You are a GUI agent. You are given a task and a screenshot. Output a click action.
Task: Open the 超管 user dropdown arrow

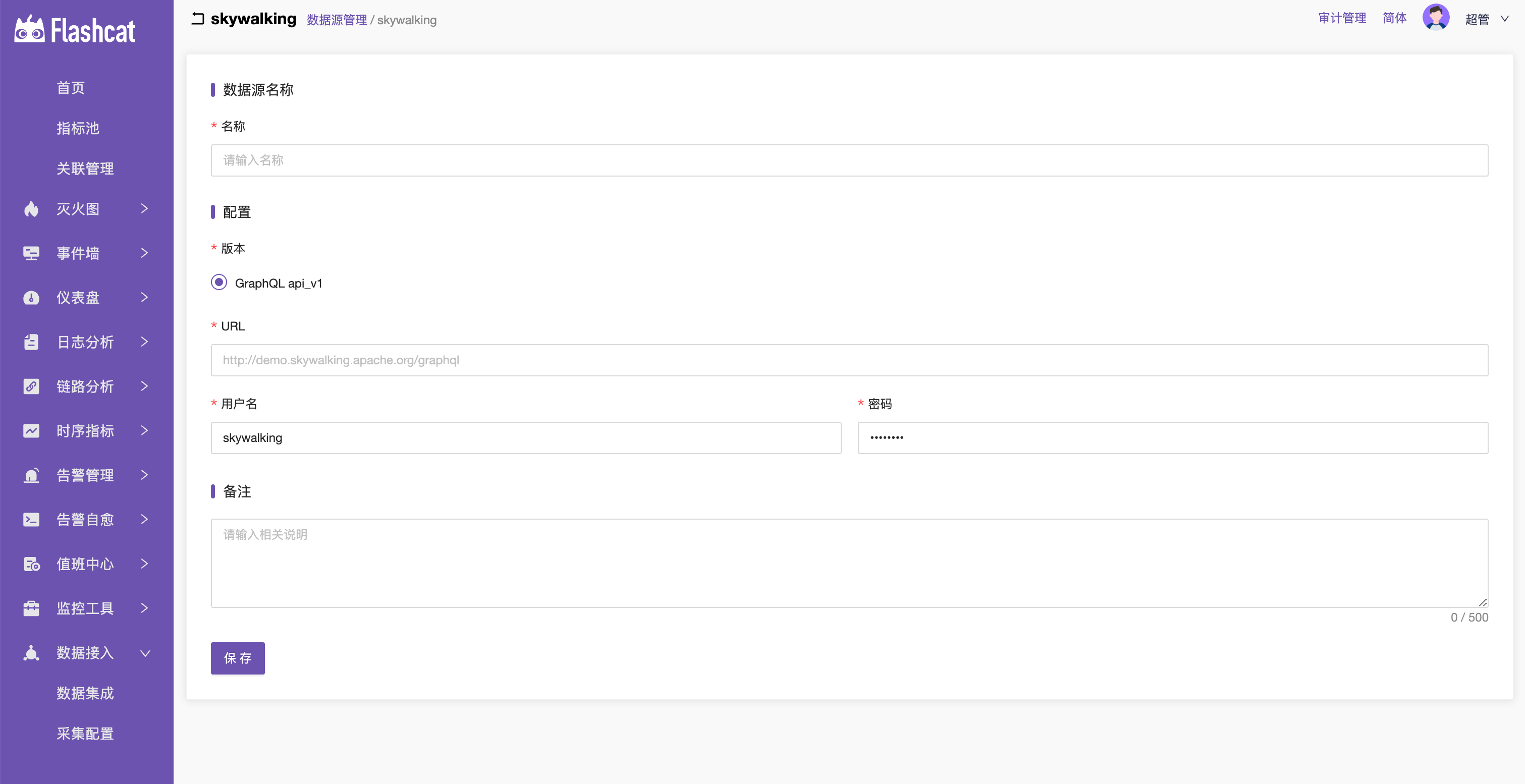[x=1504, y=19]
